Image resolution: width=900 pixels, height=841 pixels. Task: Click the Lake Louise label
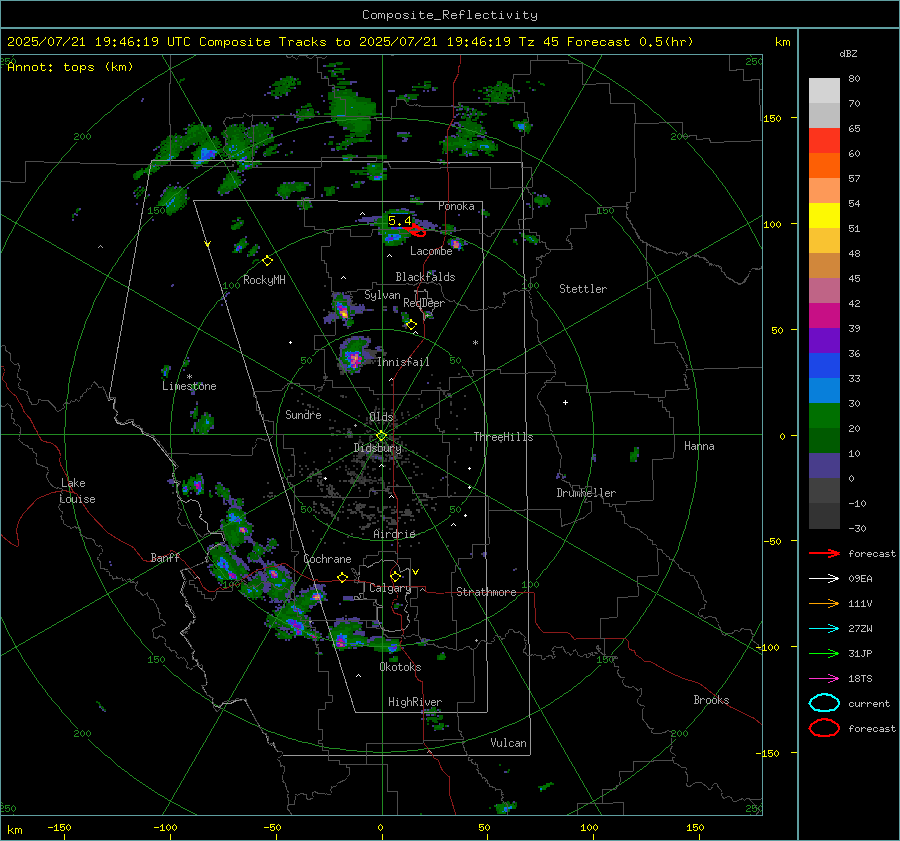77,491
